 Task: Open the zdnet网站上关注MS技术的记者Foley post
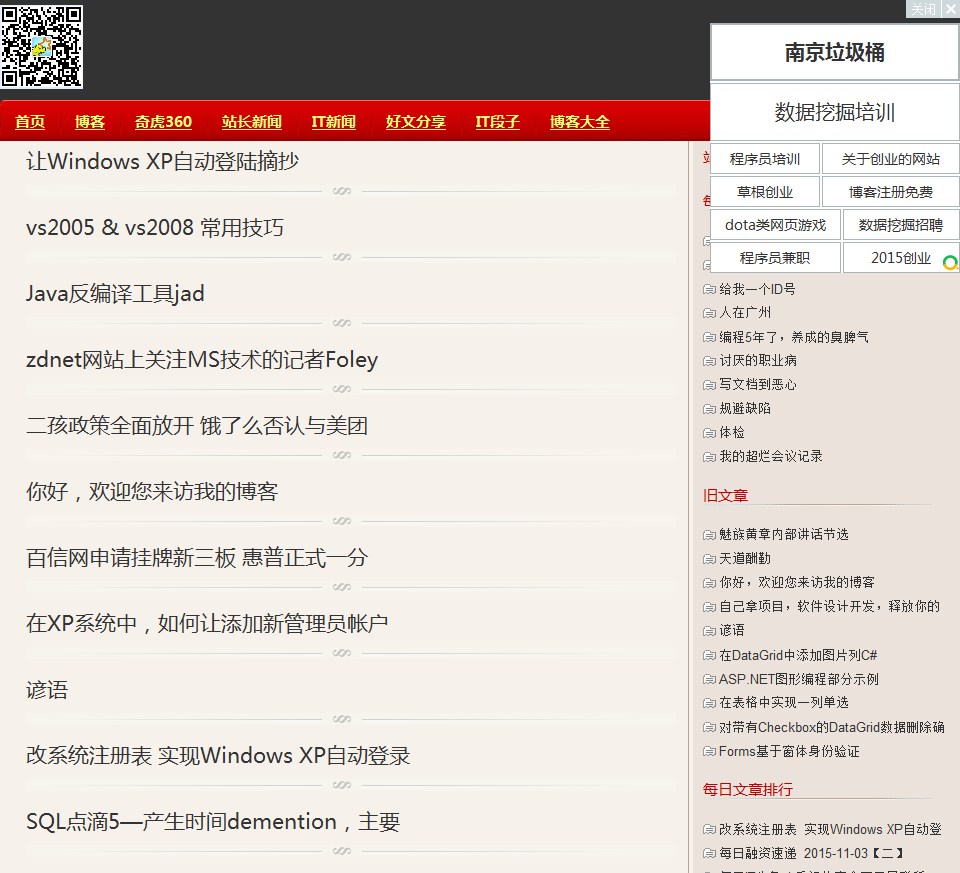(202, 360)
